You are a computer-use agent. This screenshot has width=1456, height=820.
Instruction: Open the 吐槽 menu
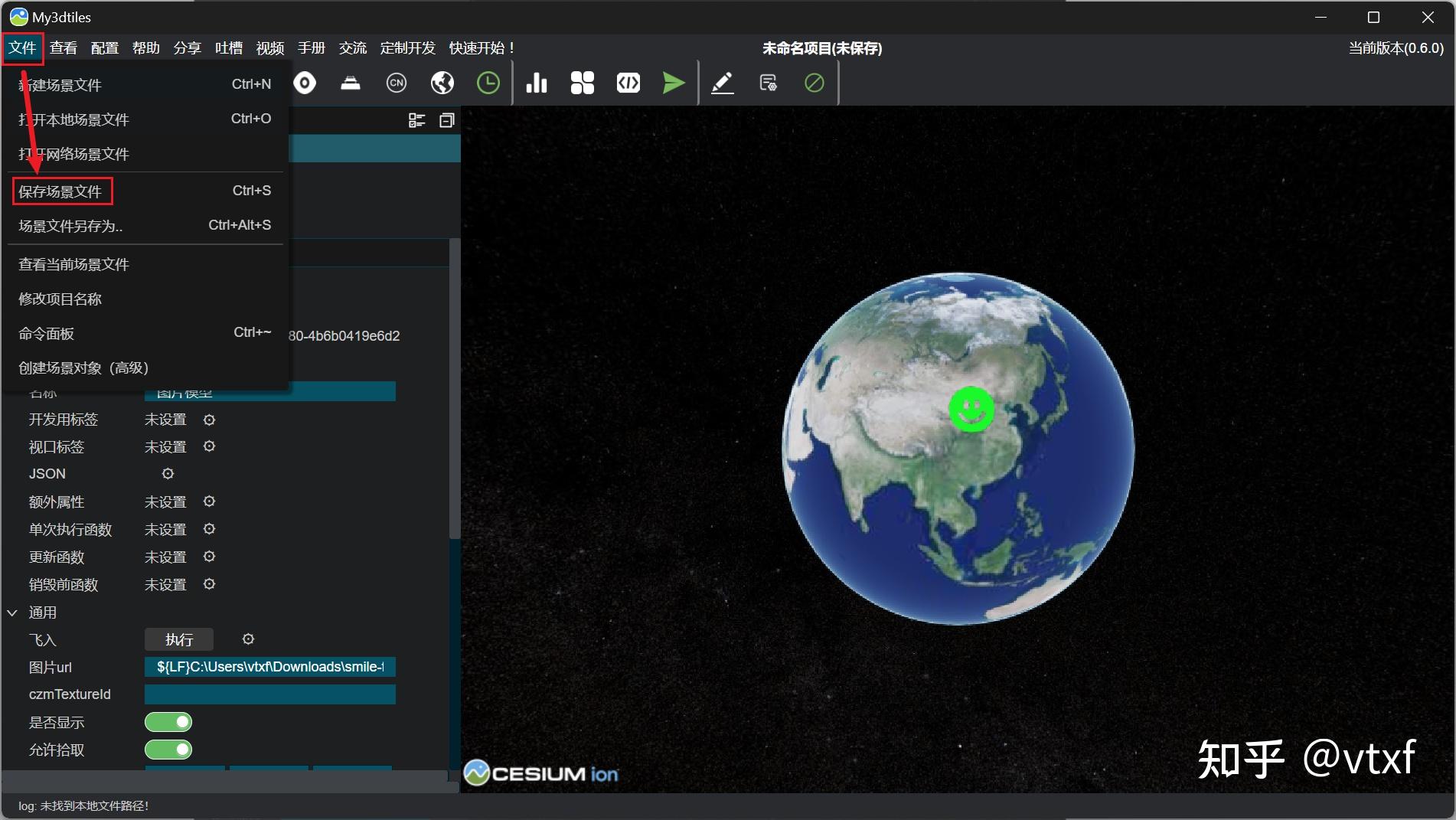(x=229, y=48)
